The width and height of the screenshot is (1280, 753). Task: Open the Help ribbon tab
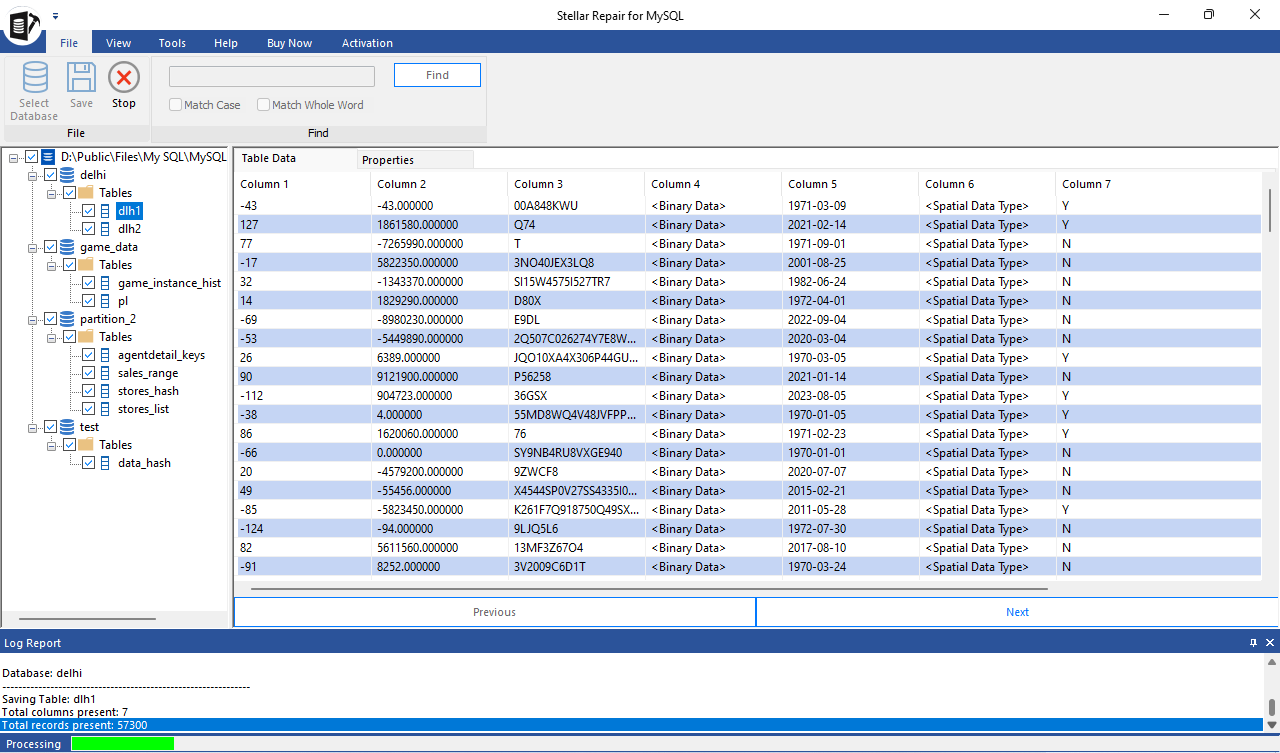226,43
